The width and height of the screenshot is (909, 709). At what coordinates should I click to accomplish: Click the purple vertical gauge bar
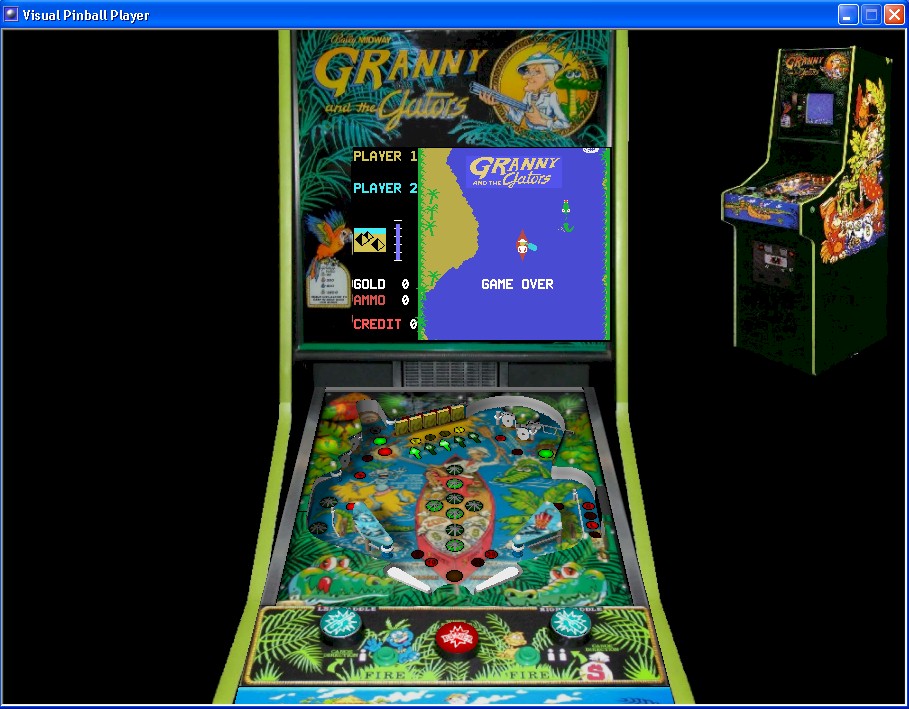tap(398, 241)
